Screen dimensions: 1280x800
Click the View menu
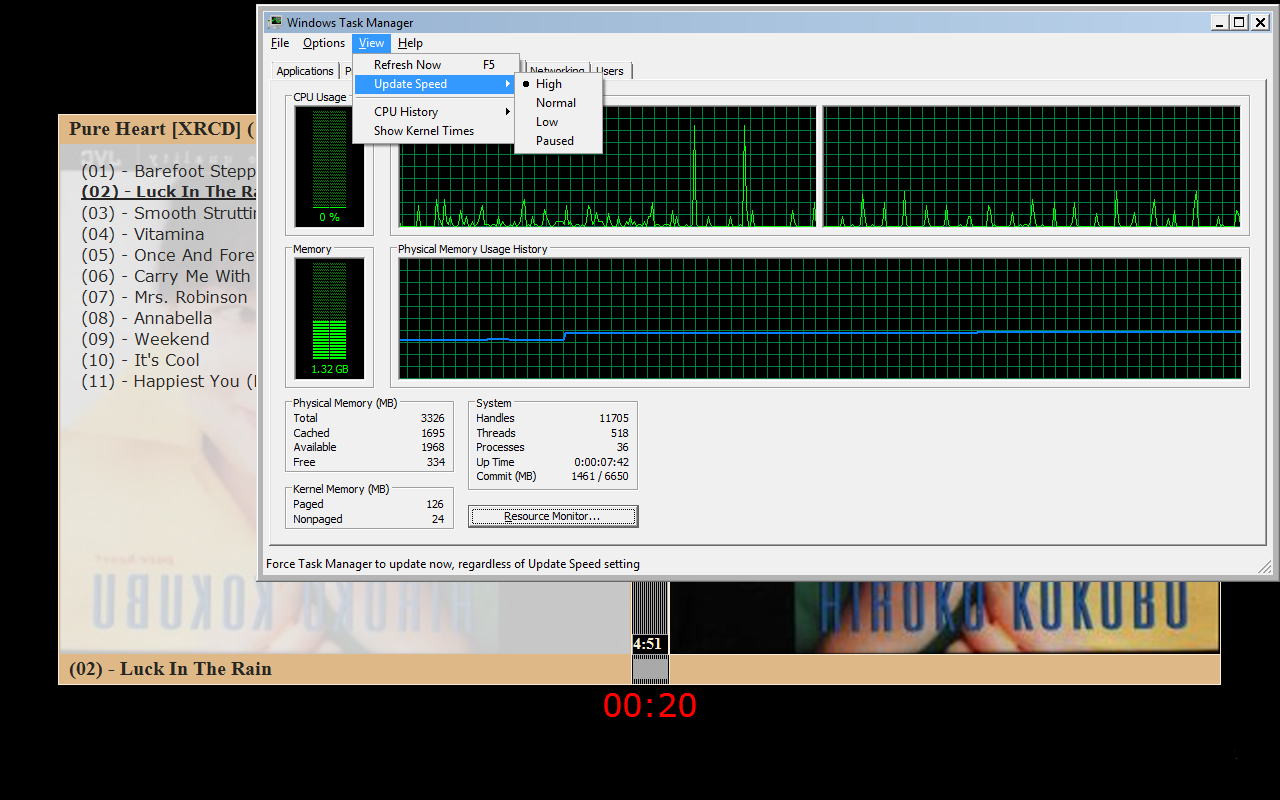[x=371, y=43]
